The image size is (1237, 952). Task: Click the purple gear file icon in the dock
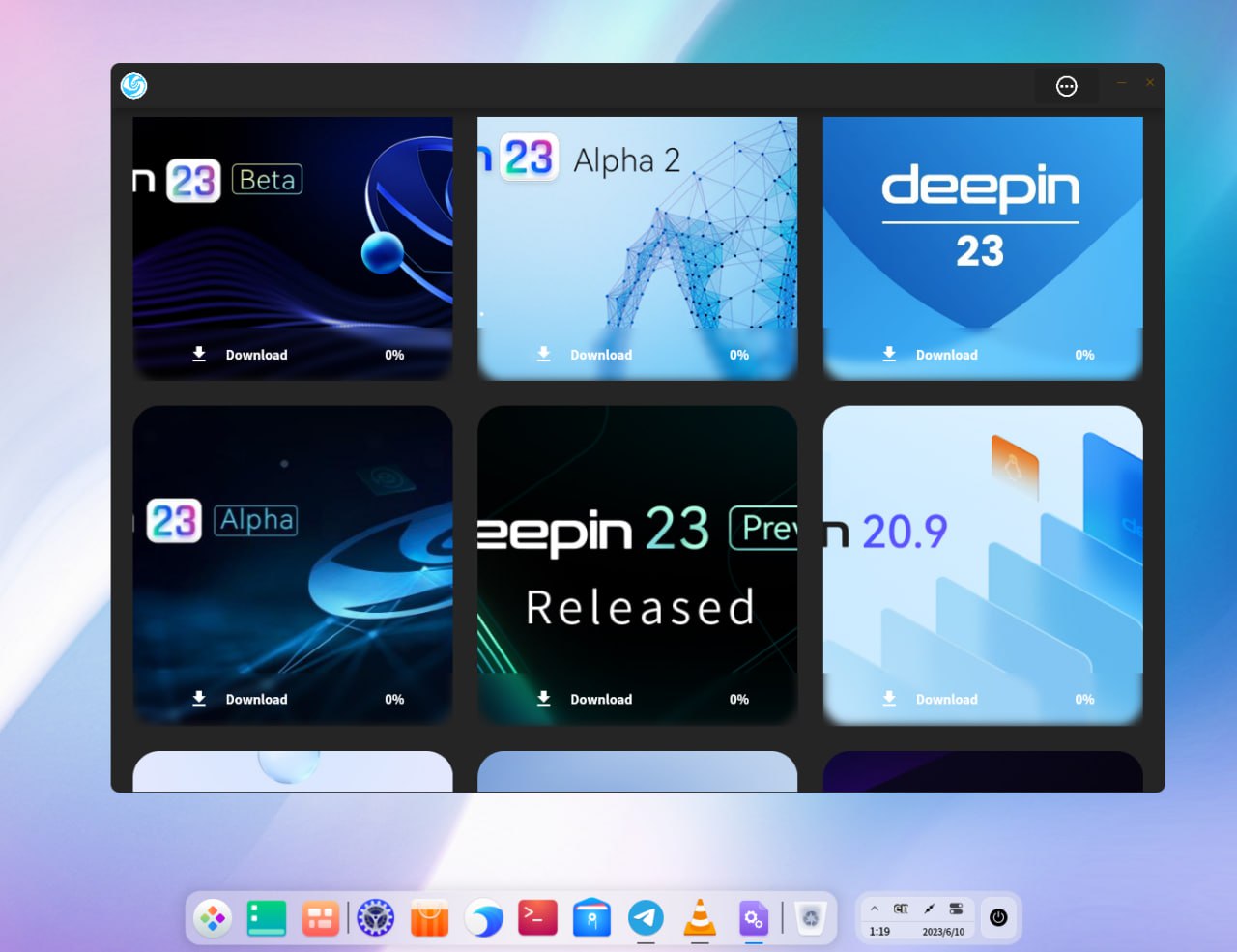click(754, 917)
